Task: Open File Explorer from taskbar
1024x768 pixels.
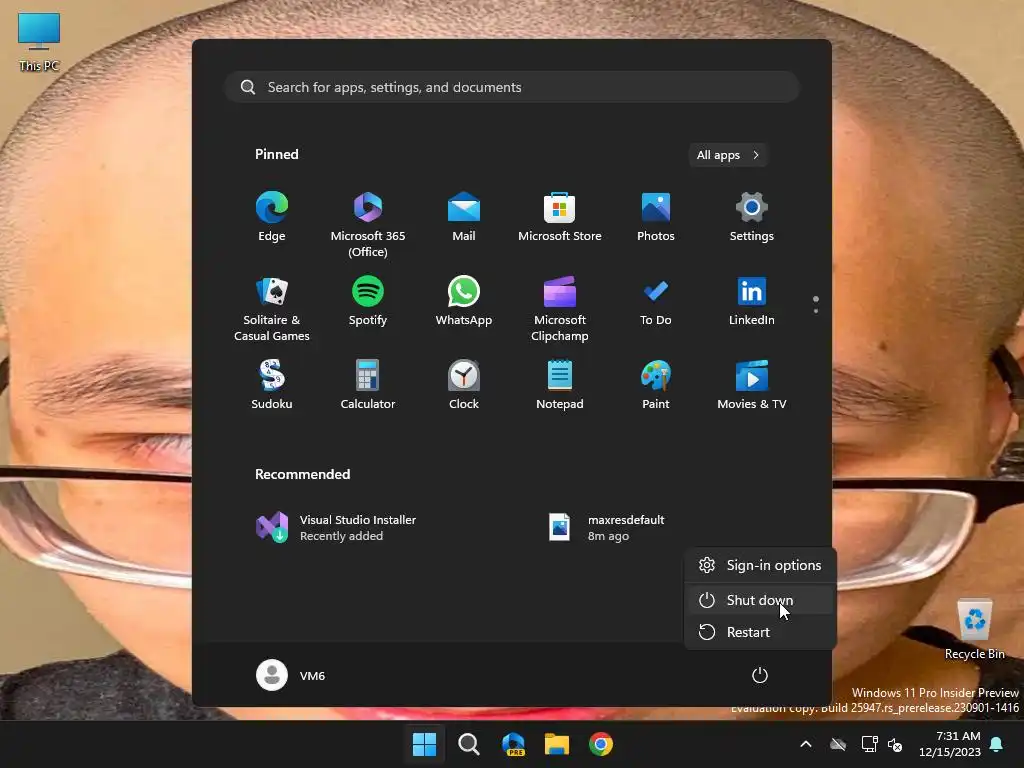Action: click(x=557, y=744)
